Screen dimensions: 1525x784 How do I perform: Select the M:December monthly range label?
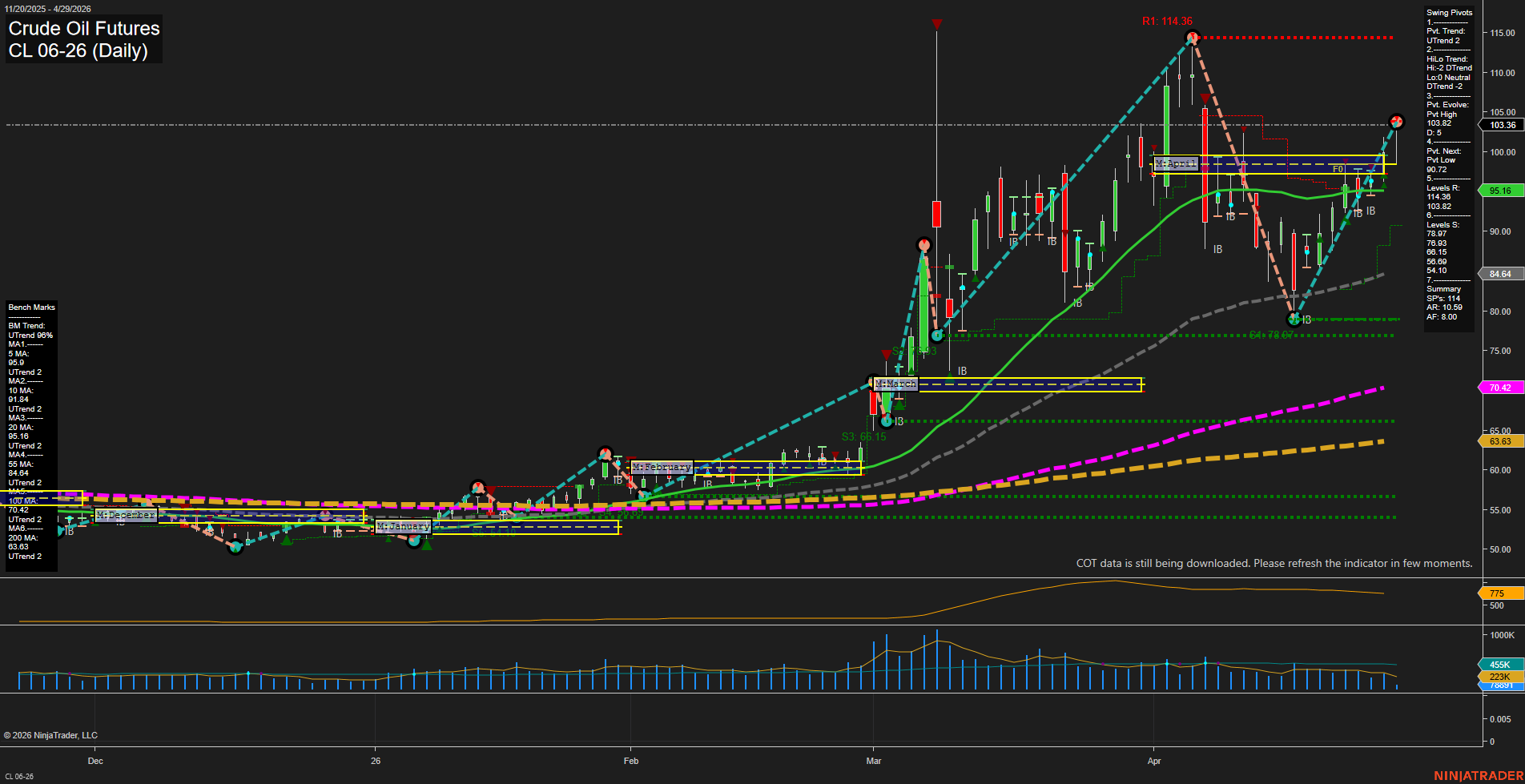(126, 515)
